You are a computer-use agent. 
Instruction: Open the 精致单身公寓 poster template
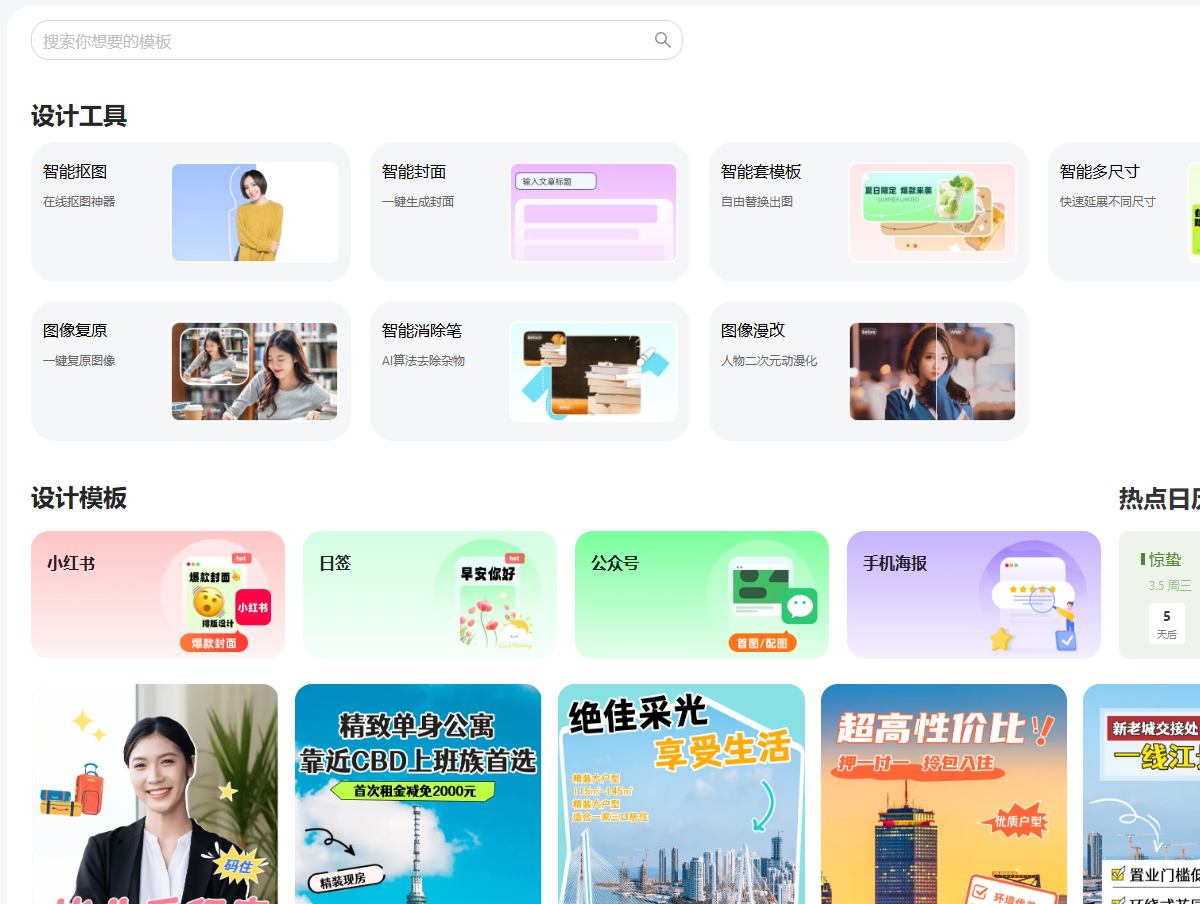pos(418,794)
